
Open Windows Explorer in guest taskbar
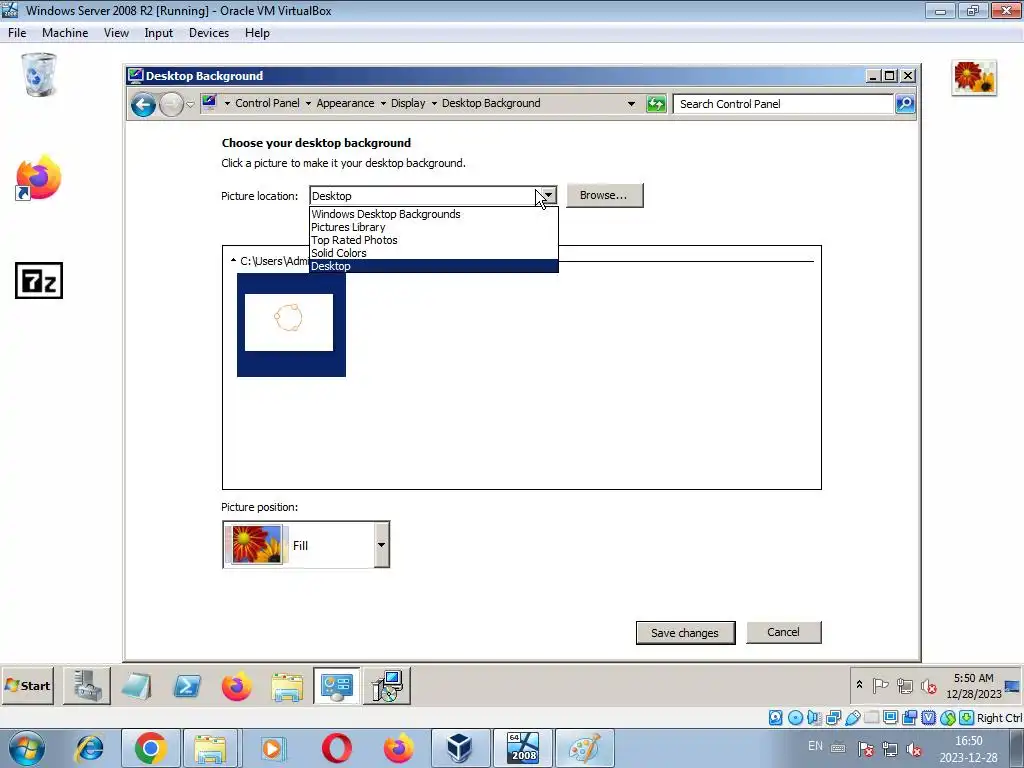[x=287, y=687]
